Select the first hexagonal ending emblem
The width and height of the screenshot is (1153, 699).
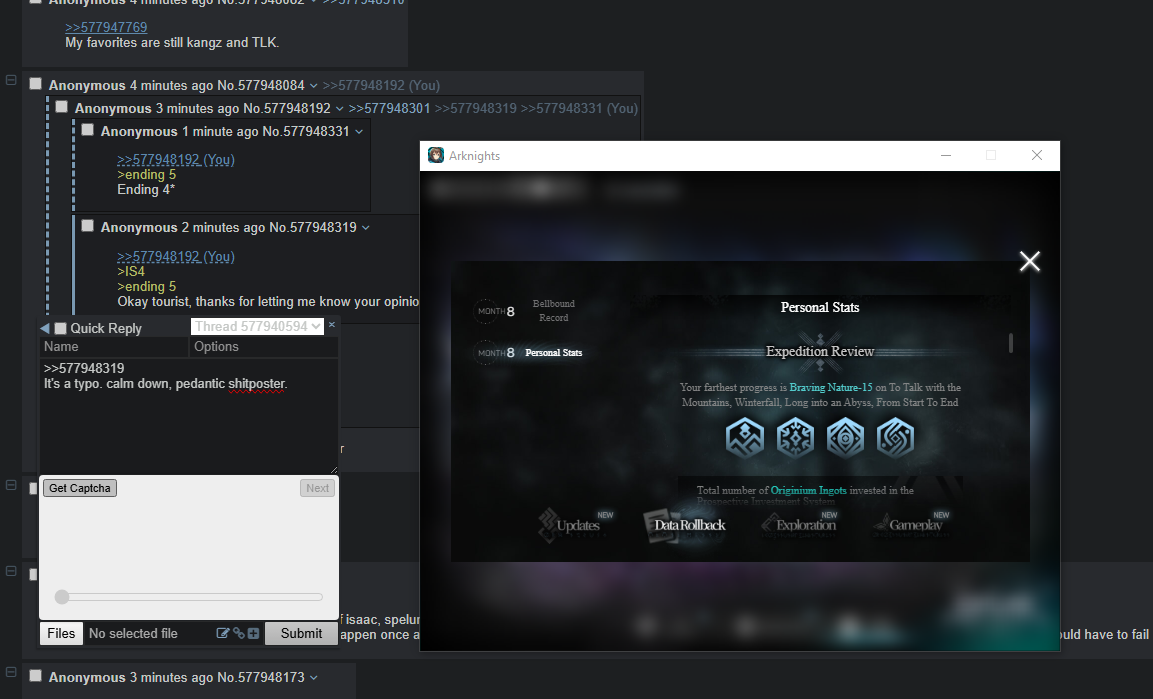coord(745,437)
